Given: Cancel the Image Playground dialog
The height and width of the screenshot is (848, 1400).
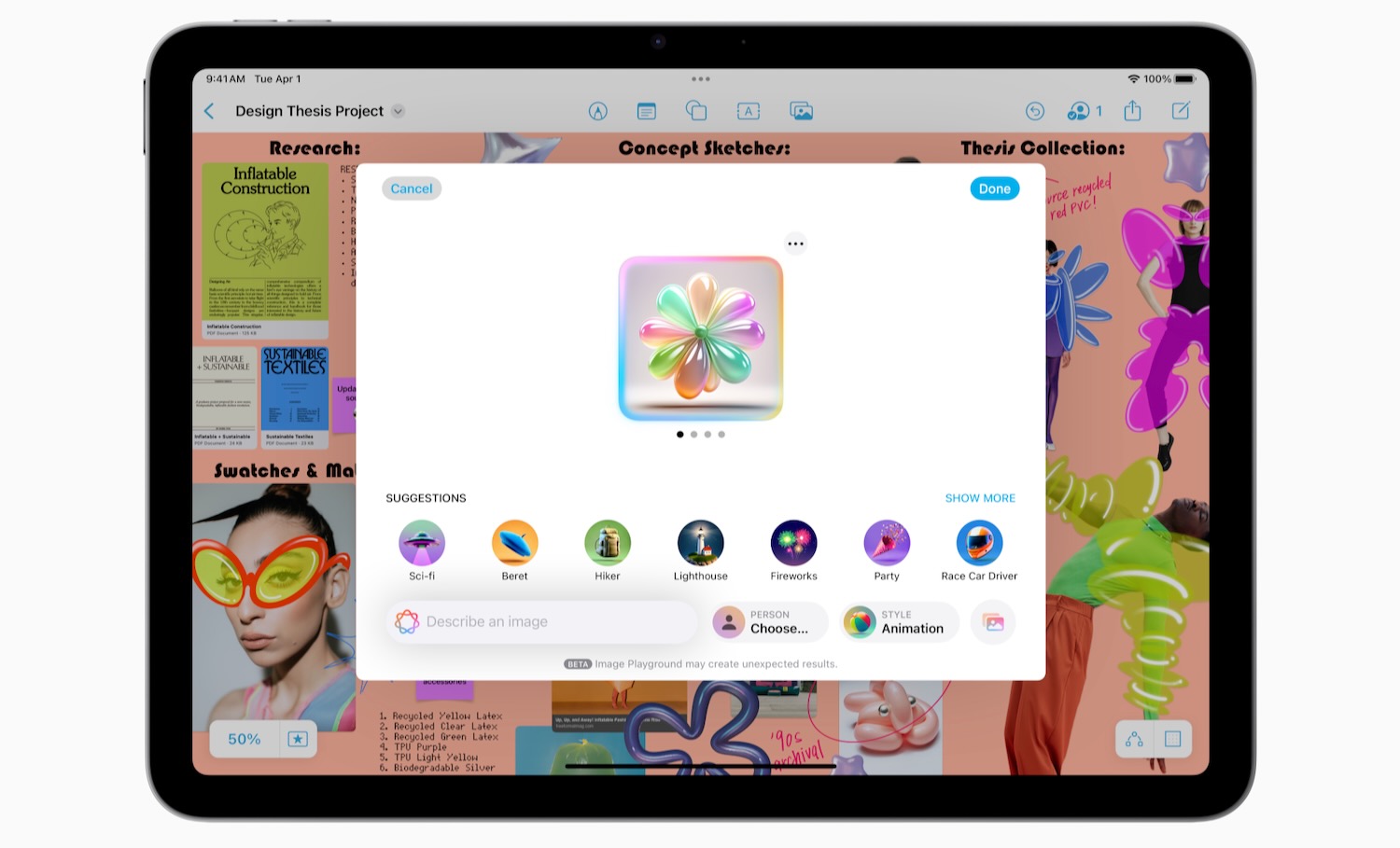Looking at the screenshot, I should (411, 188).
